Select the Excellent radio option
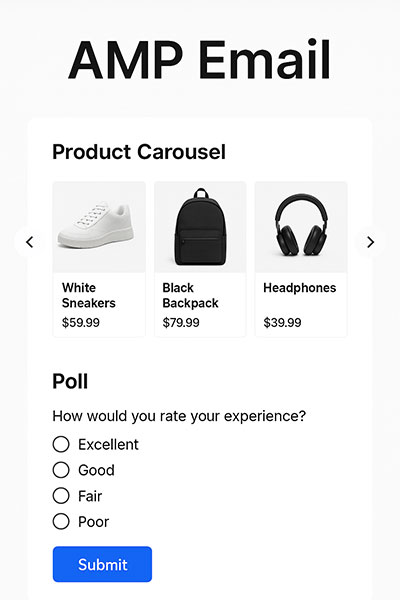The width and height of the screenshot is (400, 600). tap(61, 444)
